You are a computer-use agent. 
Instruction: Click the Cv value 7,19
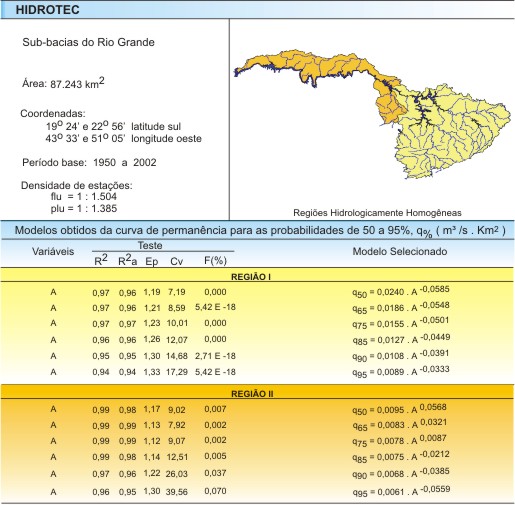176,292
